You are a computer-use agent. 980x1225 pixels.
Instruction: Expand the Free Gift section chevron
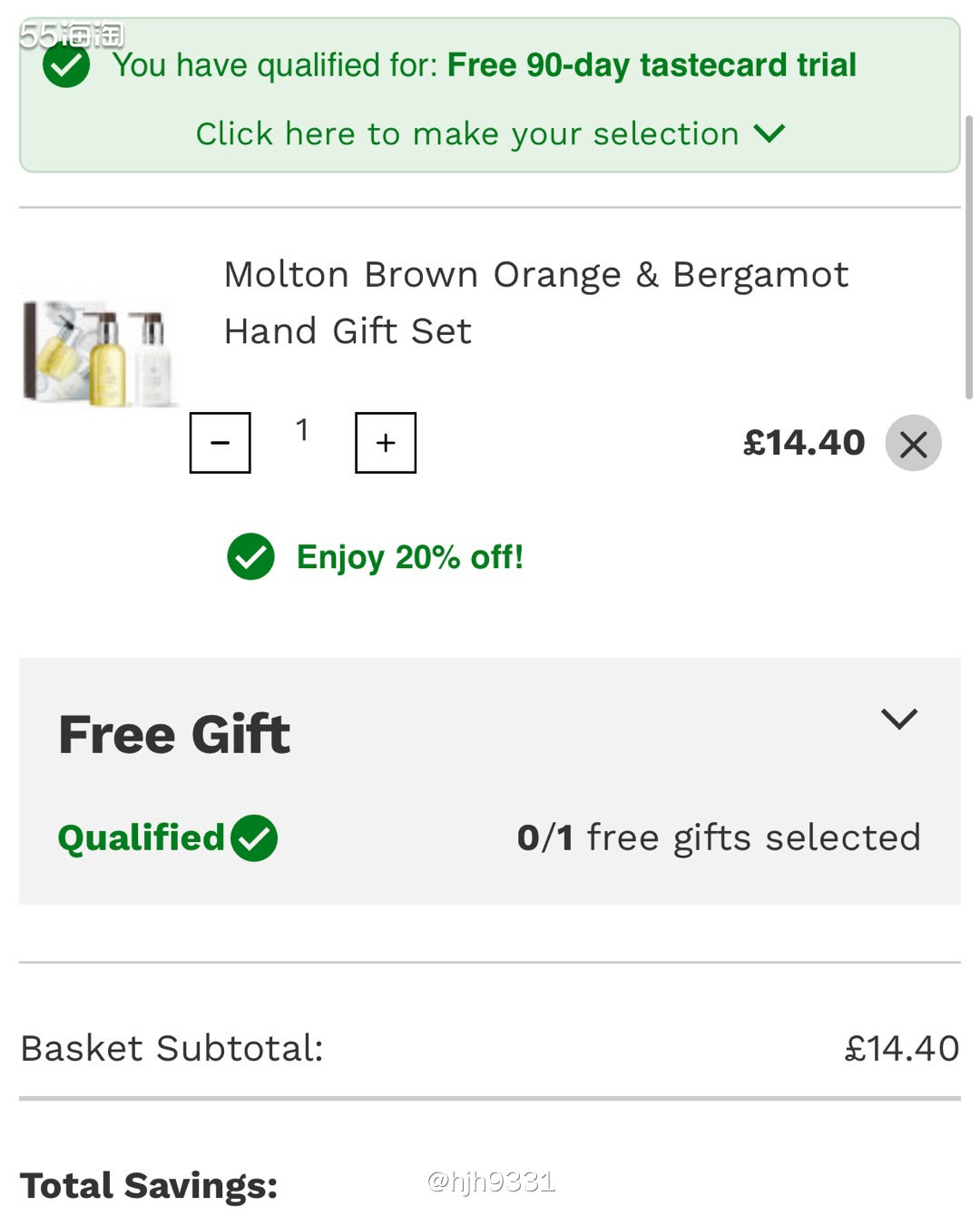[899, 719]
